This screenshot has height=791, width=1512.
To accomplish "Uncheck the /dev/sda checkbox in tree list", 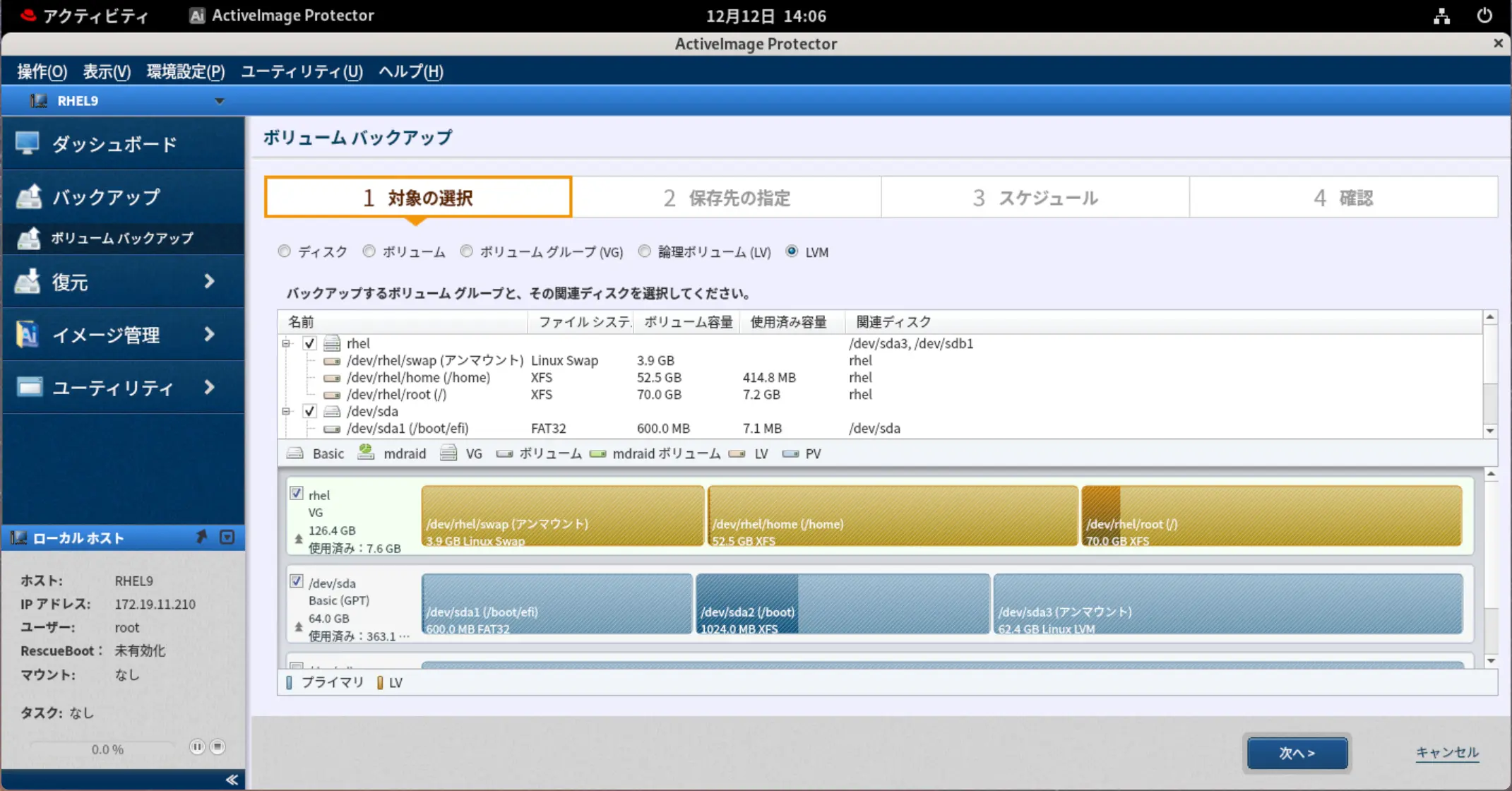I will 309,411.
